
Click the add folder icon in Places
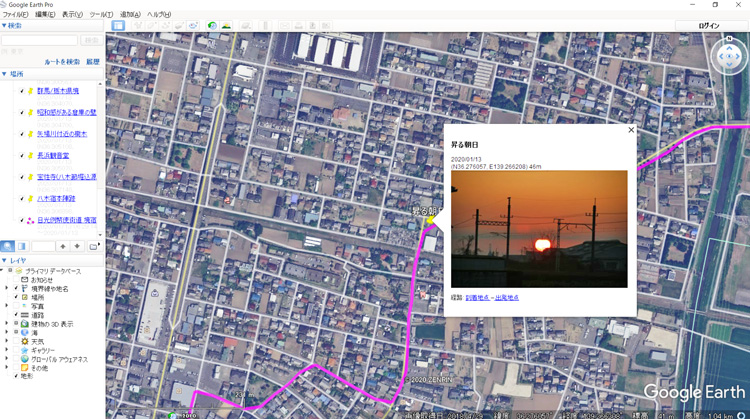pos(94,246)
